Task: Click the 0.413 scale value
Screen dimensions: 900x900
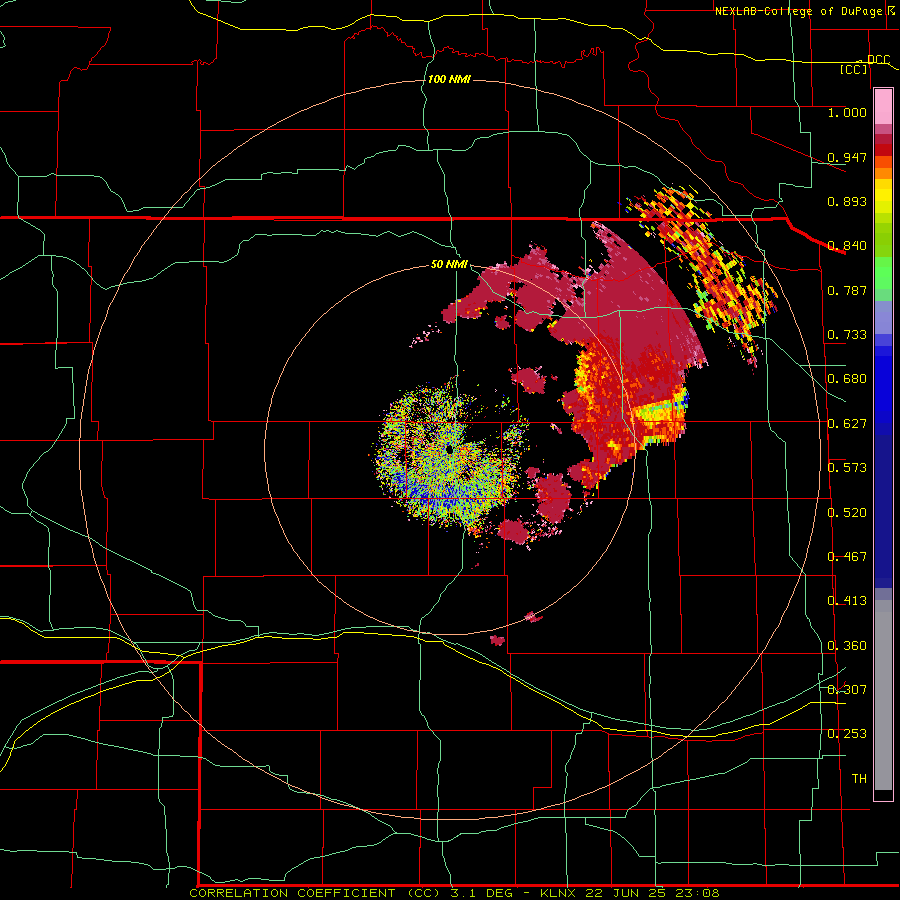Action: click(x=847, y=601)
